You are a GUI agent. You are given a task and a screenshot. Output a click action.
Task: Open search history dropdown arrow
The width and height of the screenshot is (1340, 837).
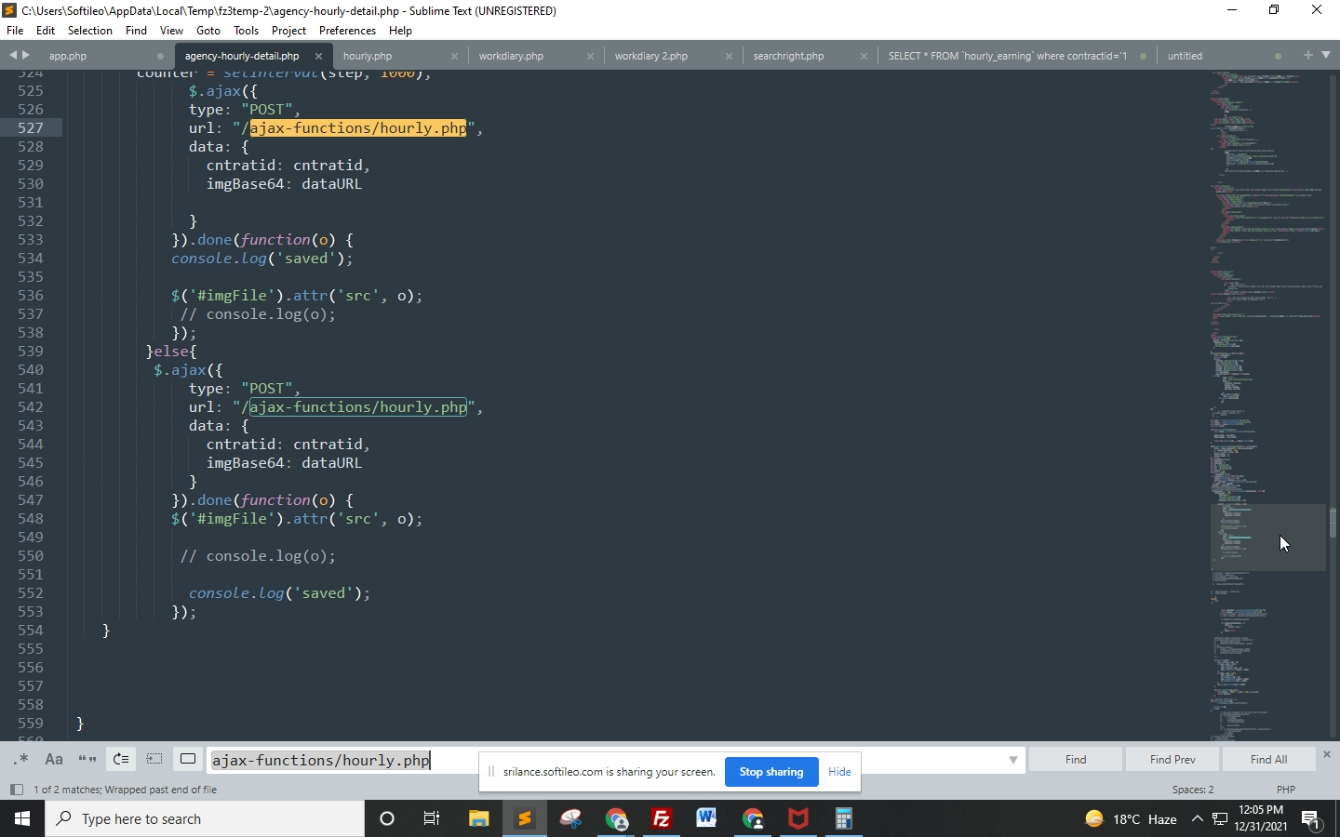tap(1013, 760)
